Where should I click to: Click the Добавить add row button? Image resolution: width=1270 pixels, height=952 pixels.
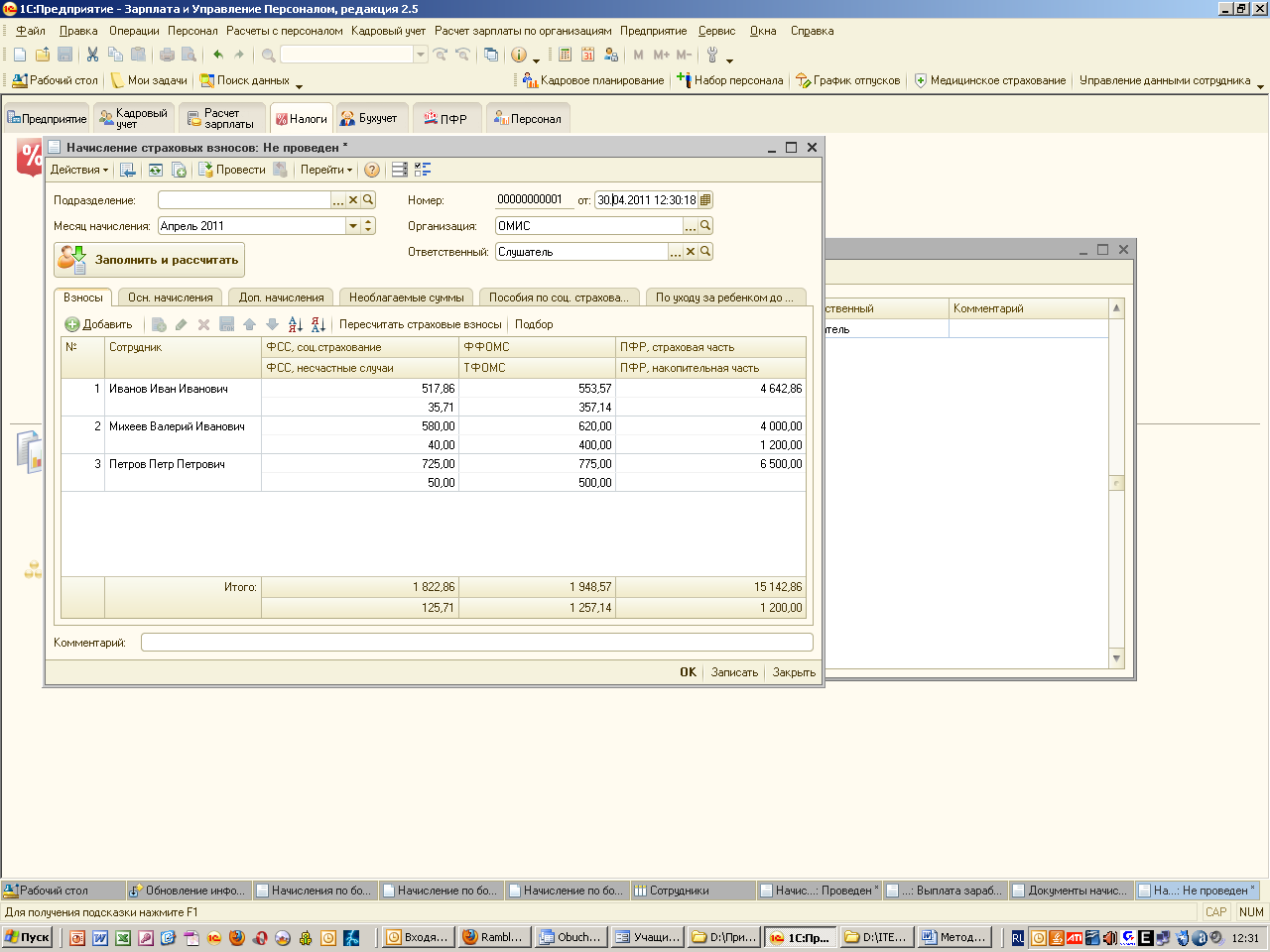99,324
